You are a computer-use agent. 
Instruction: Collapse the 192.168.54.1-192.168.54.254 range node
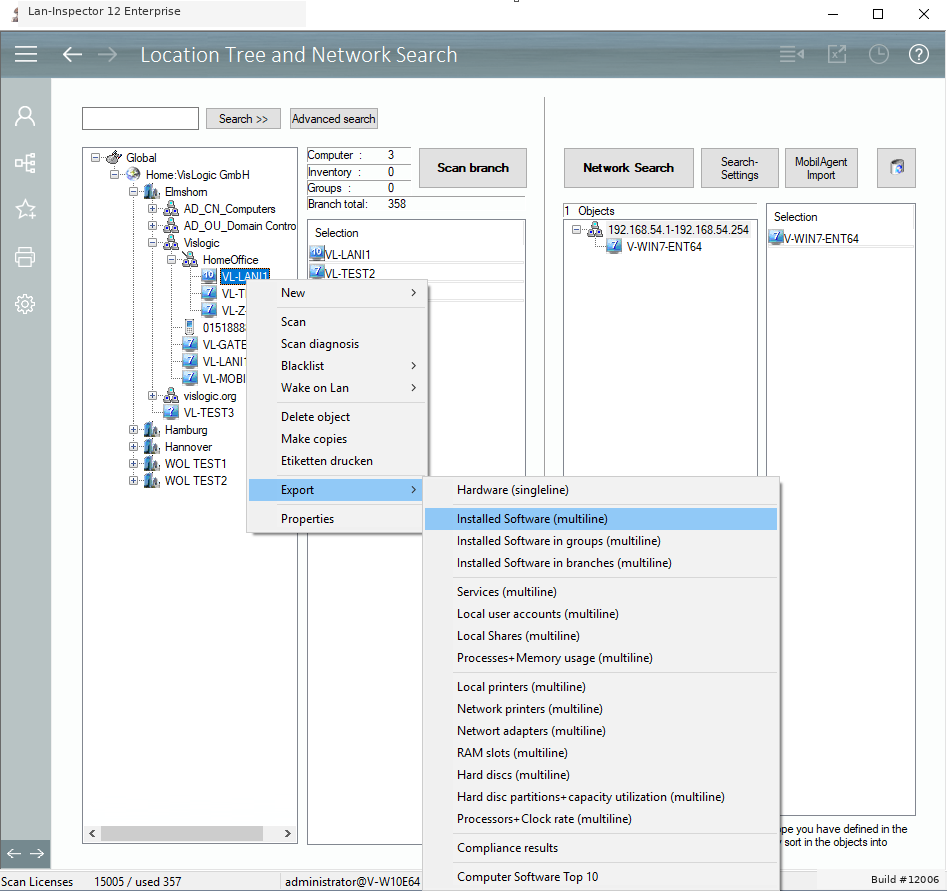[x=577, y=230]
